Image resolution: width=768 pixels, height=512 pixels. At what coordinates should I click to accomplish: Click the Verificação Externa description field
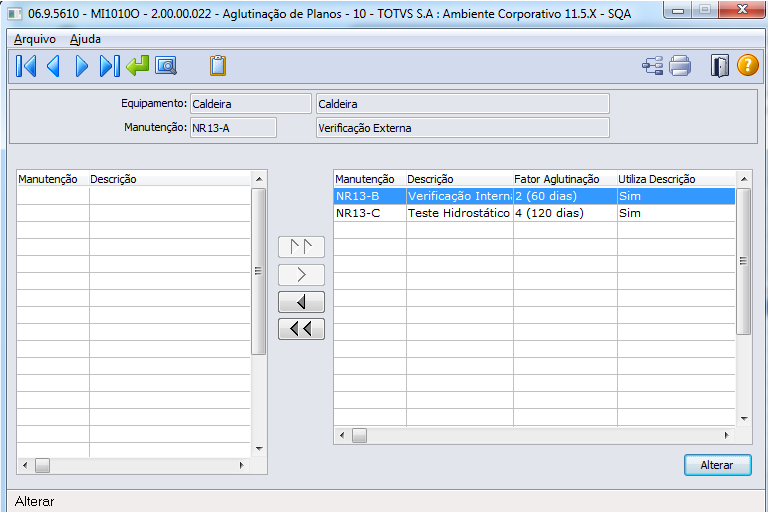click(x=463, y=128)
